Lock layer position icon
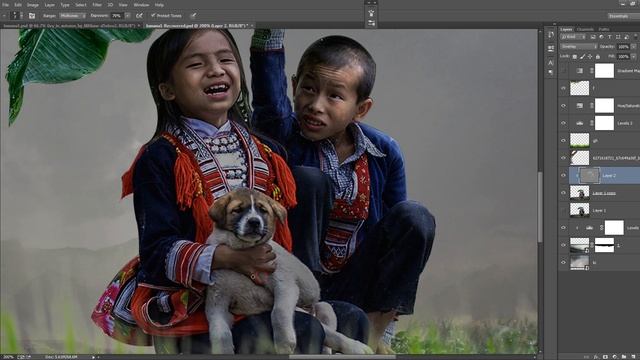This screenshot has height=360, width=640. click(x=590, y=56)
